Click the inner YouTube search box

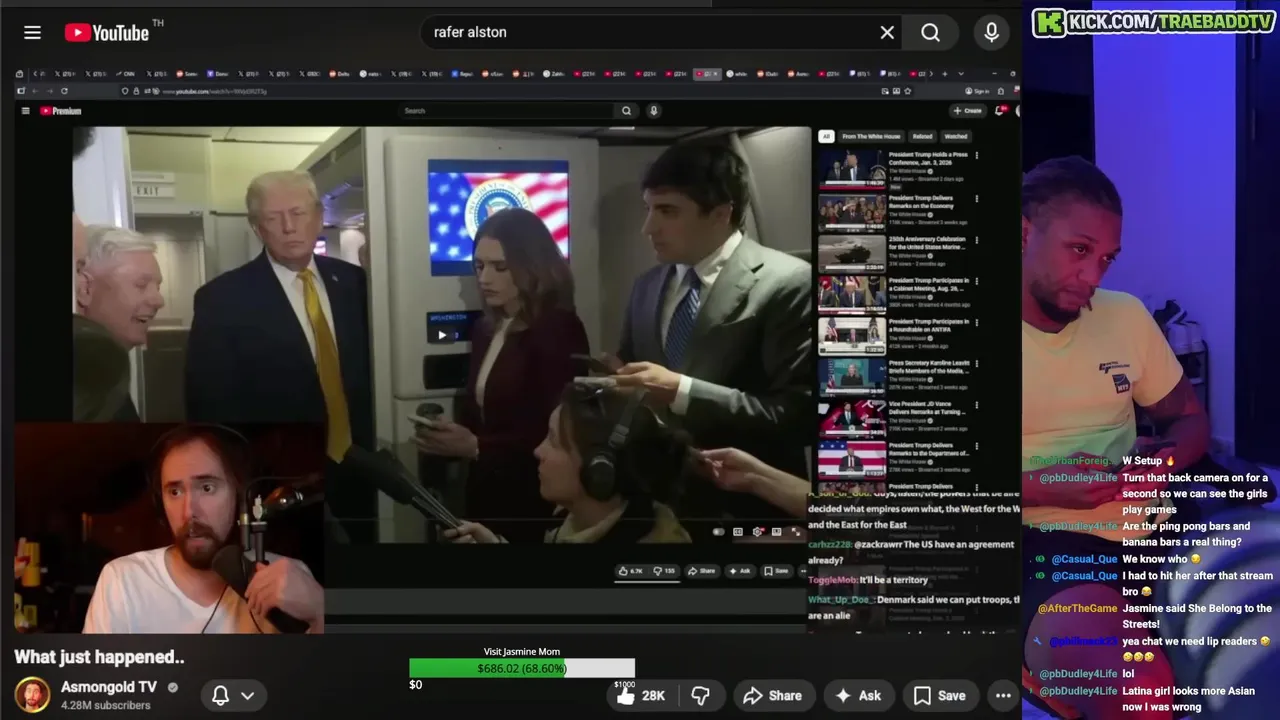pyautogui.click(x=505, y=111)
